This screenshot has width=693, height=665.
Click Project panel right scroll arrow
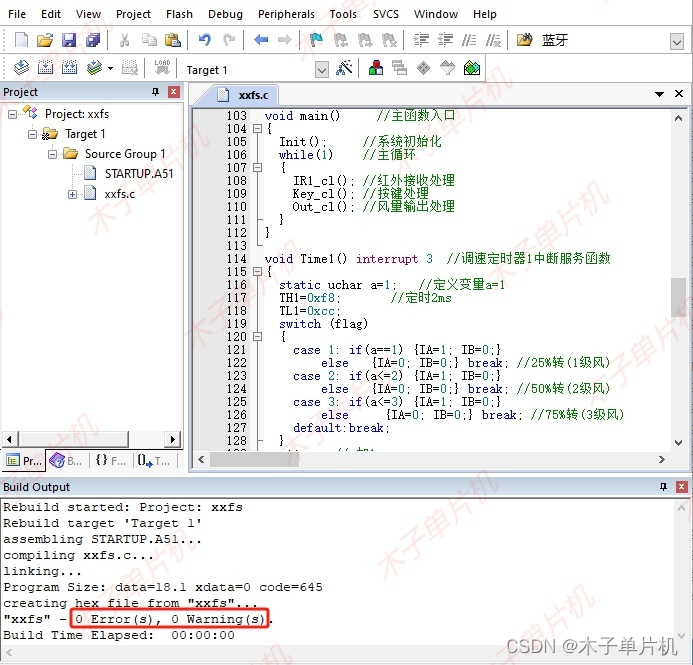pyautogui.click(x=173, y=439)
